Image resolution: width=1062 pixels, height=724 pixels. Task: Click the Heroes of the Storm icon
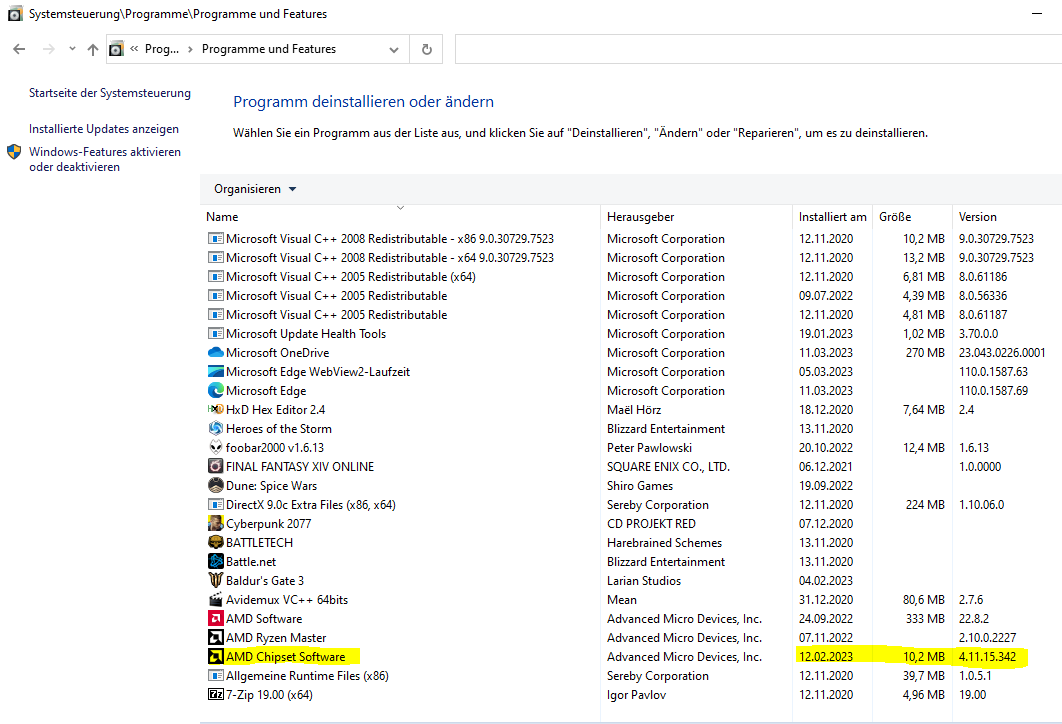(215, 429)
